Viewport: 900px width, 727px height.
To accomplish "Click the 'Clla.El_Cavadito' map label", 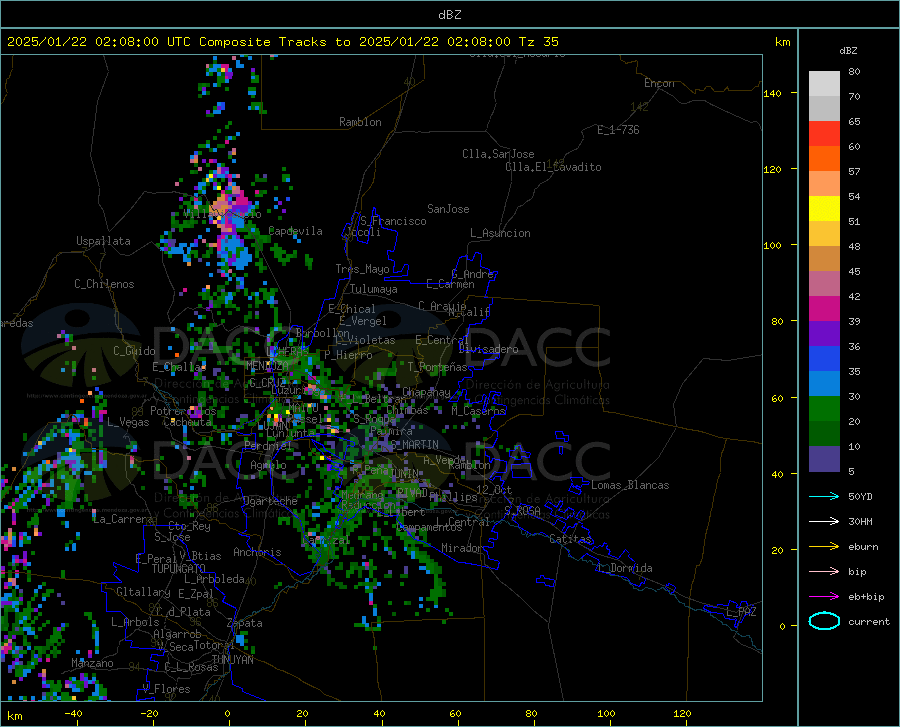I will [553, 167].
